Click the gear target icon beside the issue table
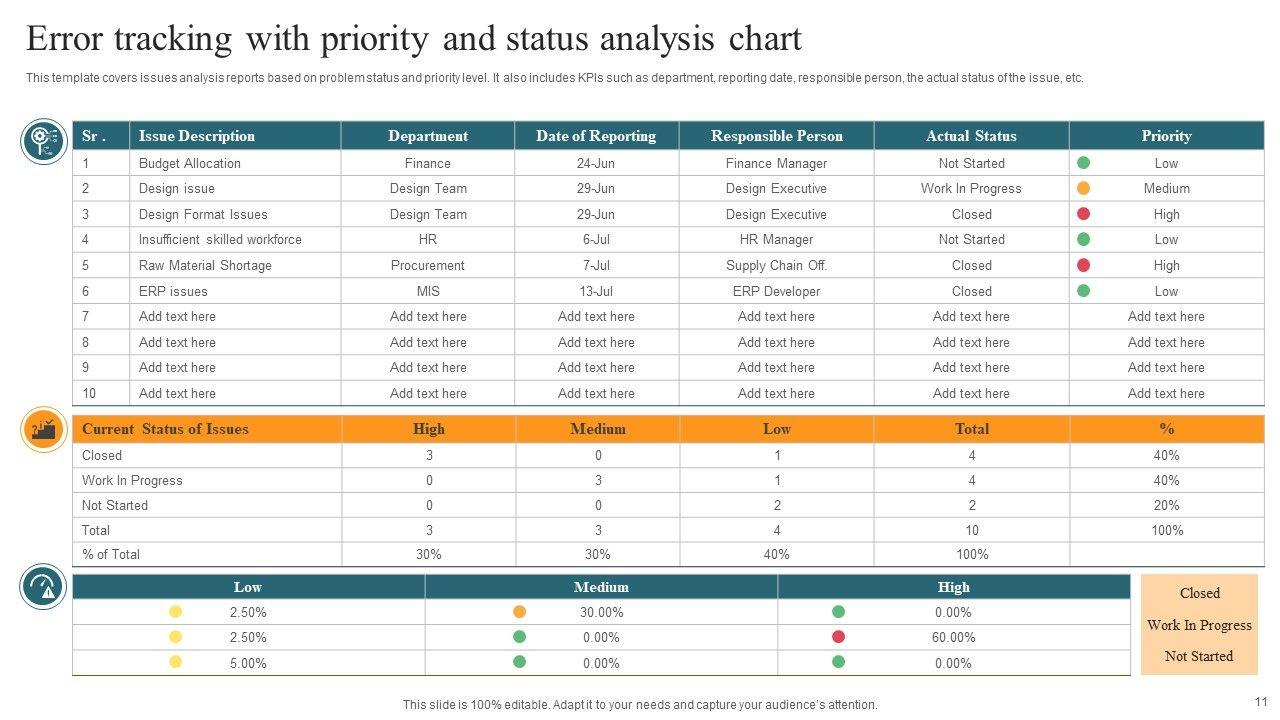The image size is (1280, 720). click(43, 141)
